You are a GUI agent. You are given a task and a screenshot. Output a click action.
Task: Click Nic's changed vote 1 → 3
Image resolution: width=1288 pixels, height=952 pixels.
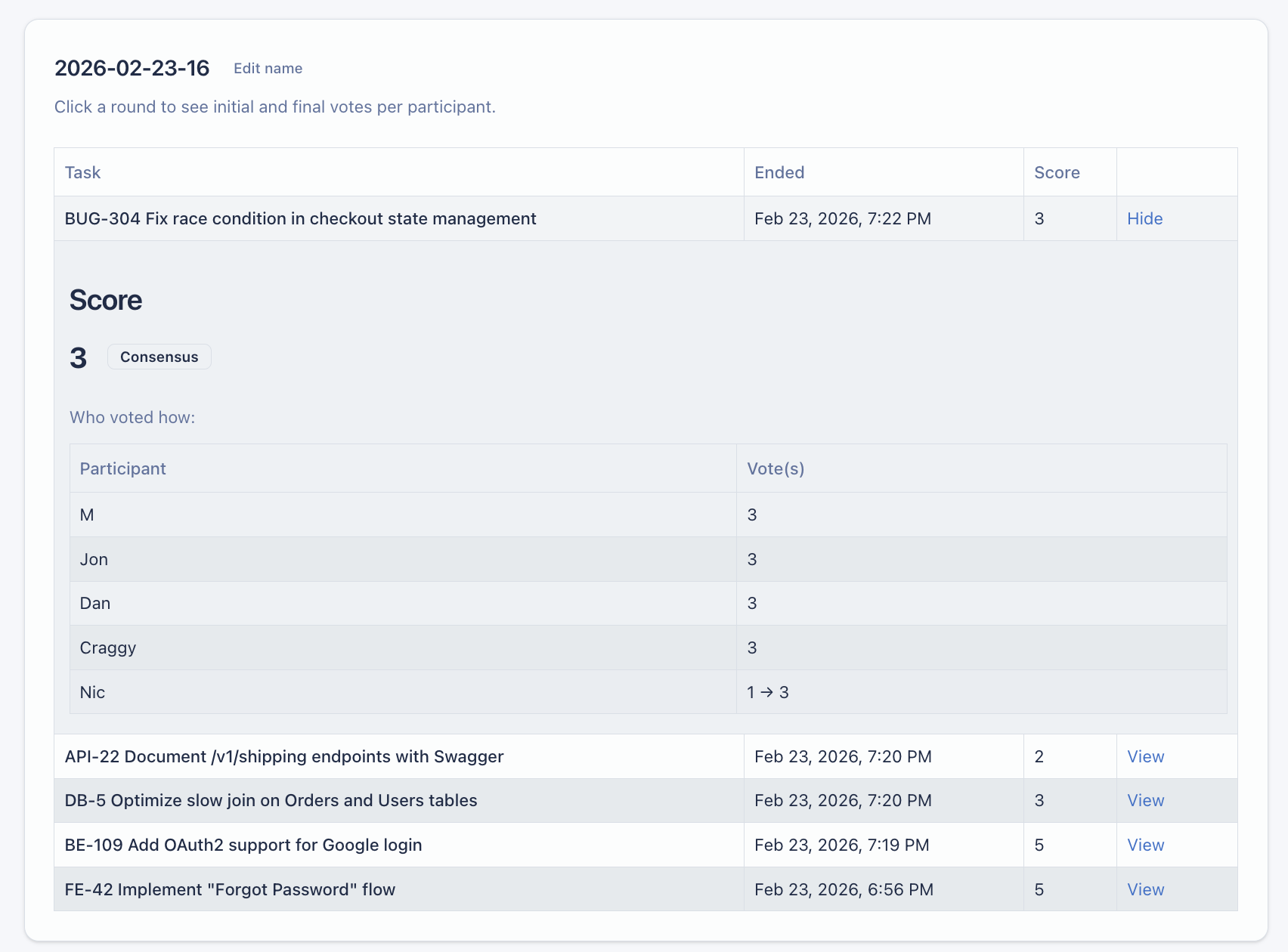click(x=767, y=692)
